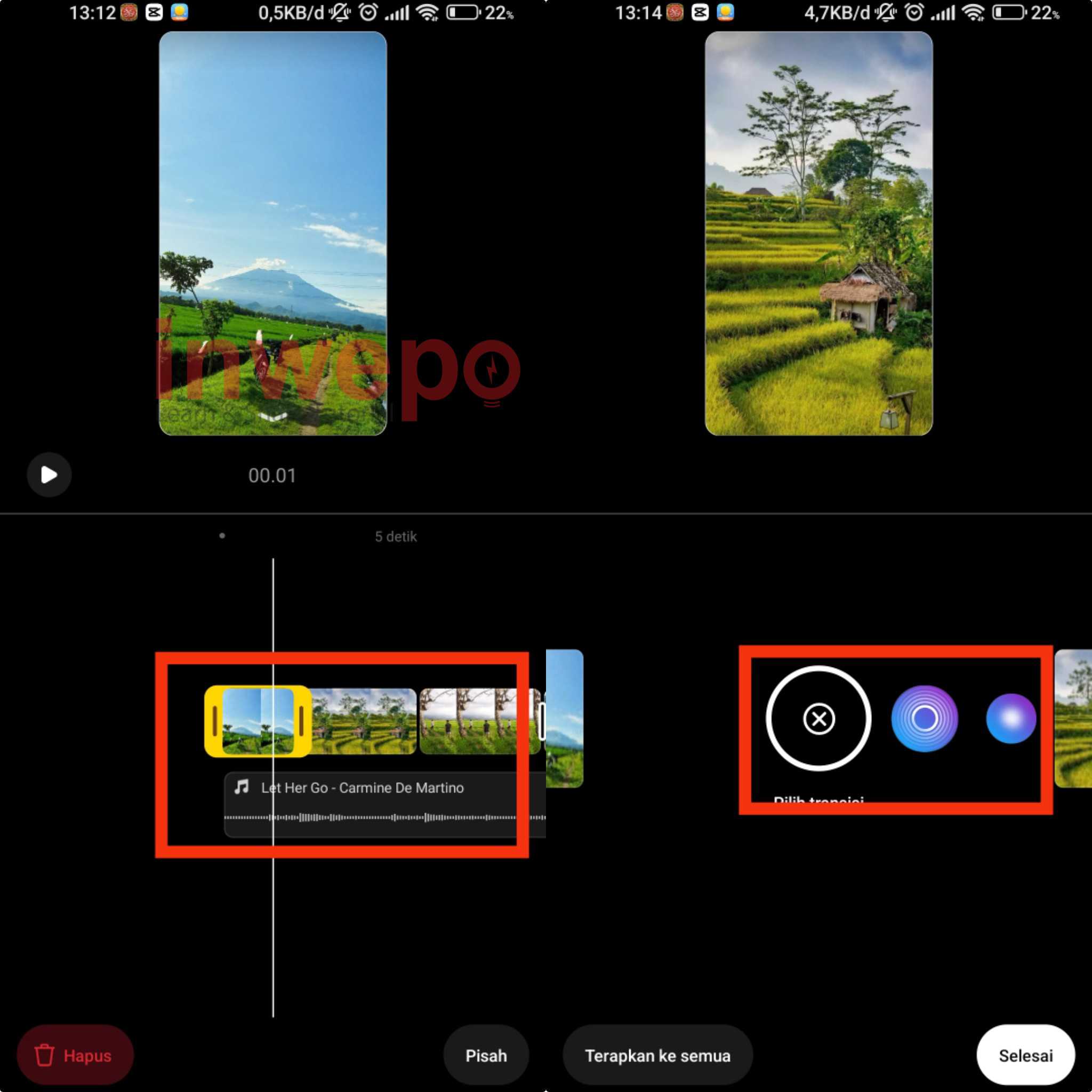
Task: Tap the white transition marker between clips
Action: point(542,721)
